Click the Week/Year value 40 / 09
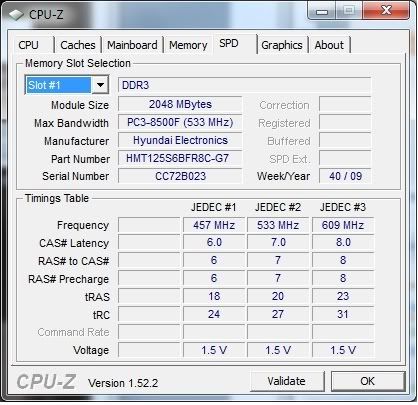 (345, 176)
